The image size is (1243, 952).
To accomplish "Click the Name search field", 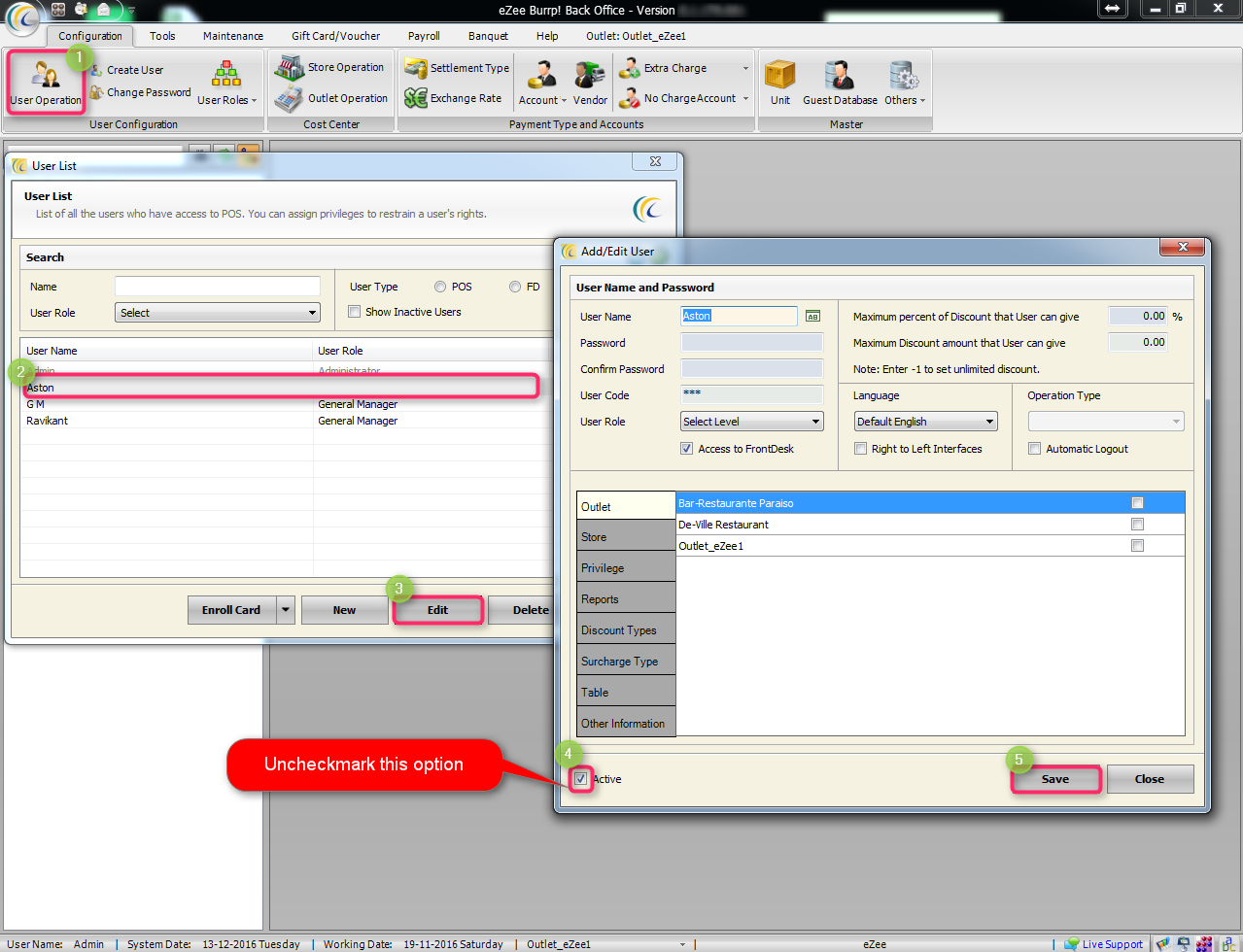I will pyautogui.click(x=218, y=287).
